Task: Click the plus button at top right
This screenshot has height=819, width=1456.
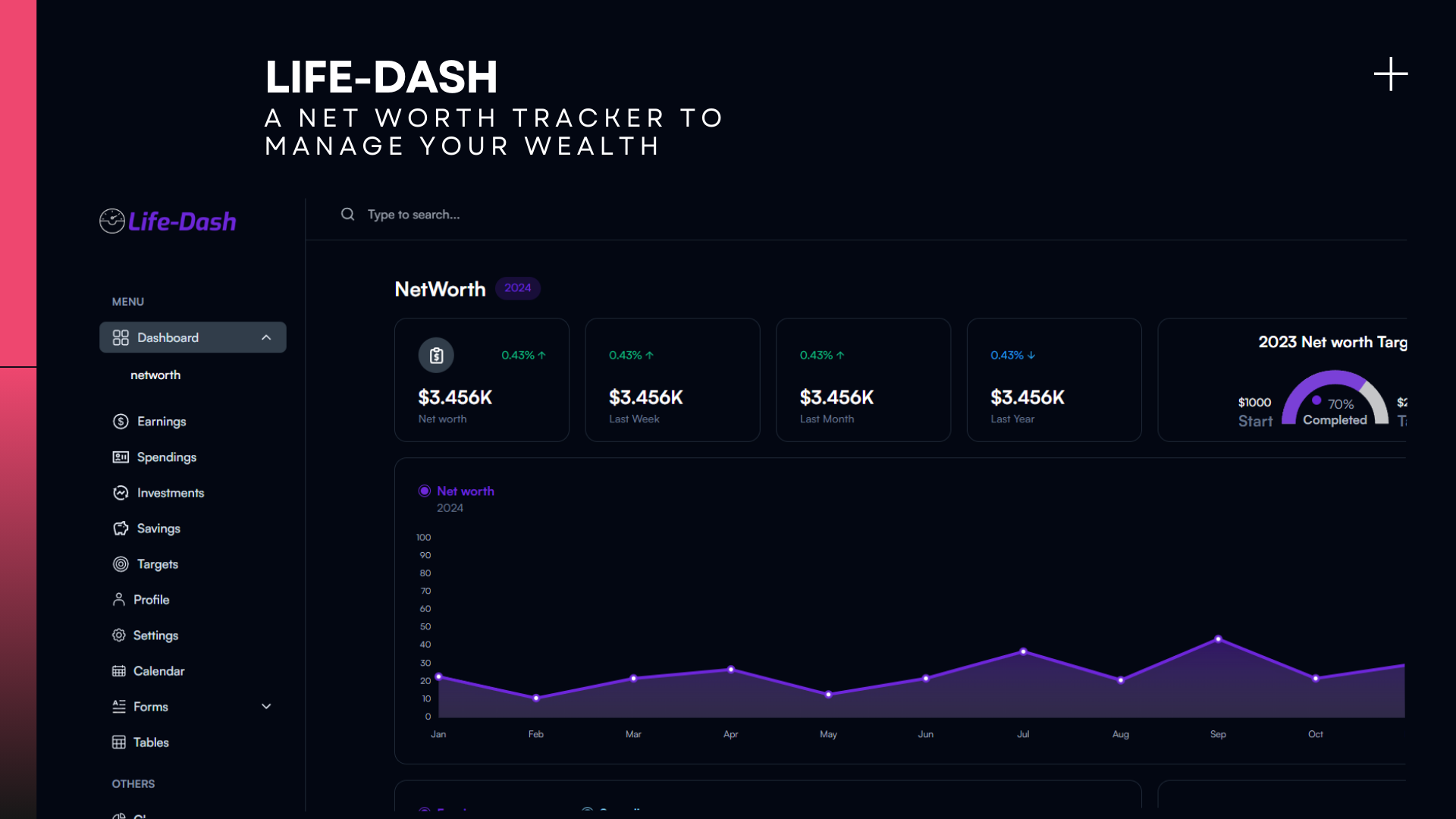Action: click(x=1390, y=74)
